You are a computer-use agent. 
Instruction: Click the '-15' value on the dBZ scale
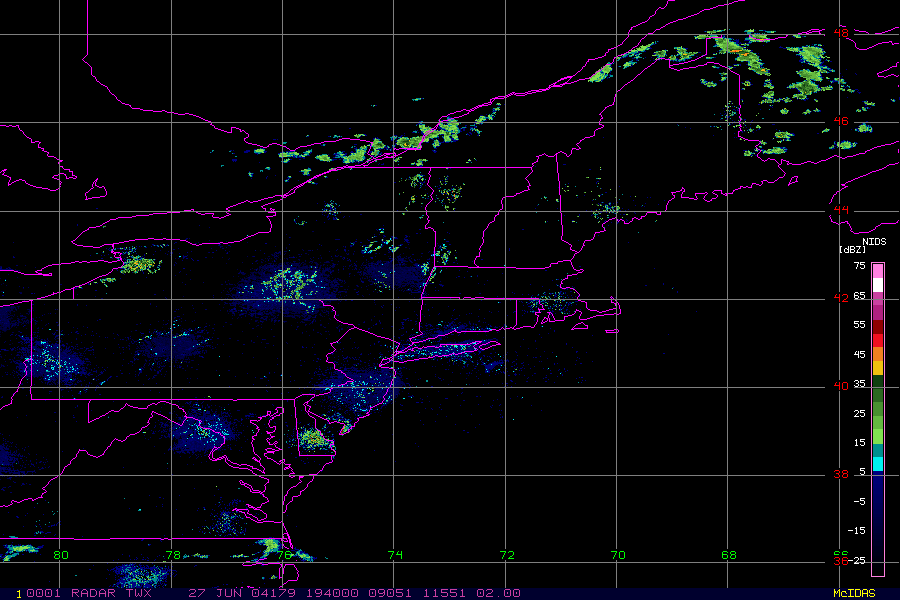tap(857, 531)
